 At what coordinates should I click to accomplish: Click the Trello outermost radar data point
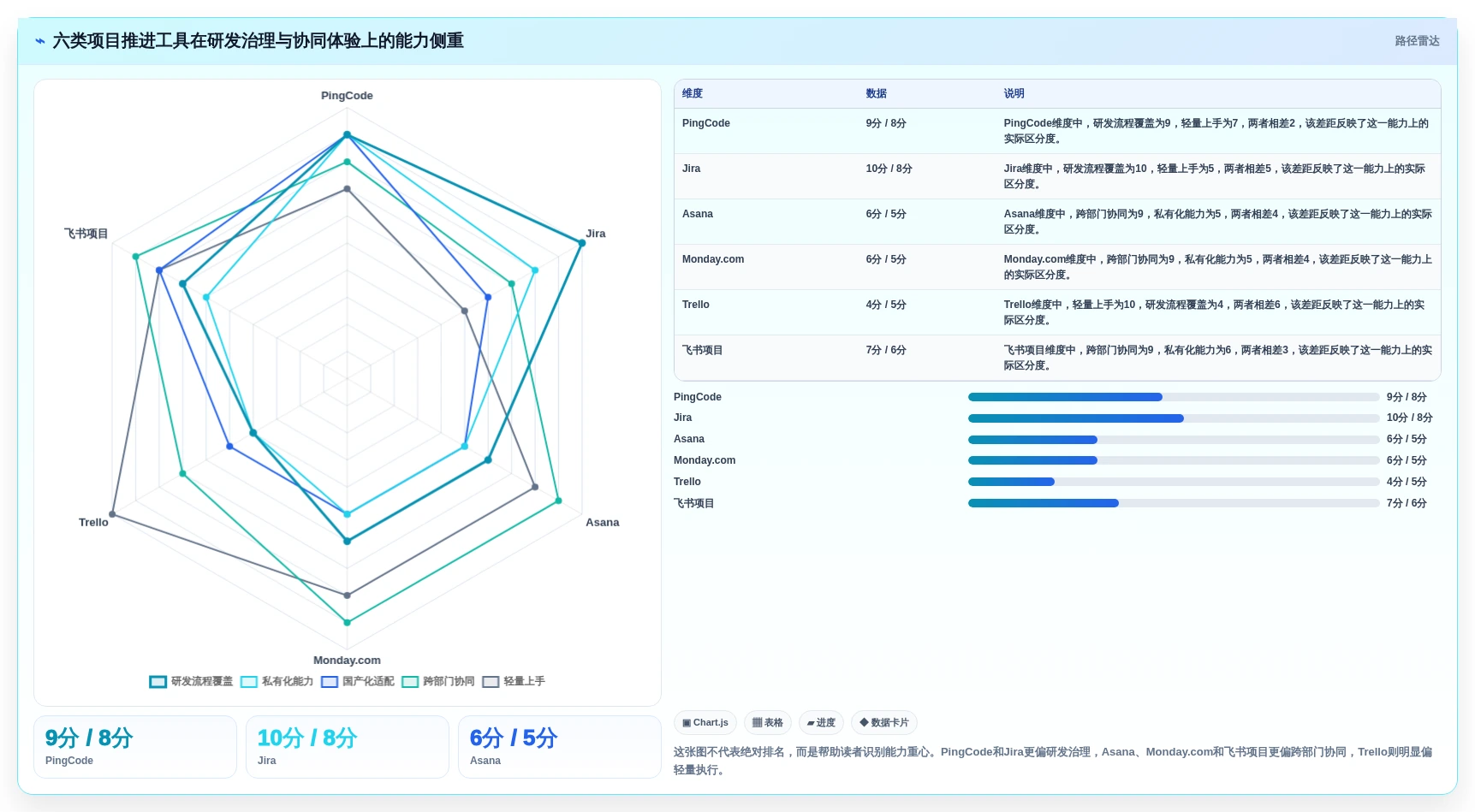pos(112,514)
